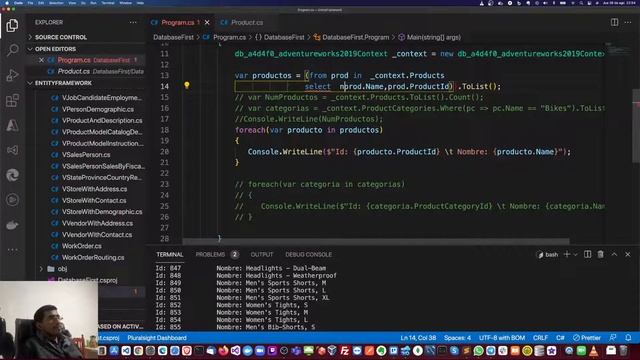Open Explorer panel more actions ellipsis
The width and height of the screenshot is (640, 360).
[133, 22]
